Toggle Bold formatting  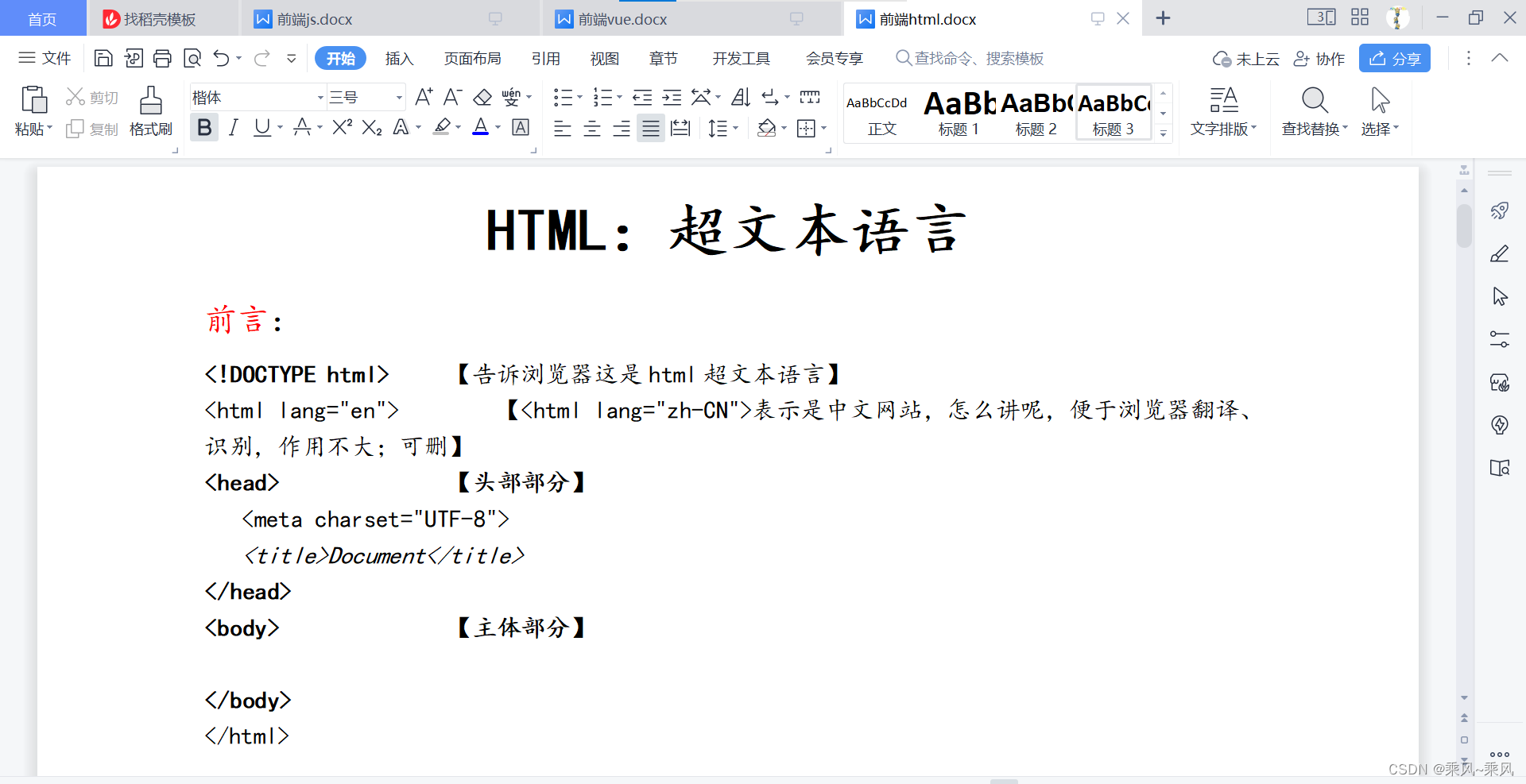pyautogui.click(x=204, y=127)
